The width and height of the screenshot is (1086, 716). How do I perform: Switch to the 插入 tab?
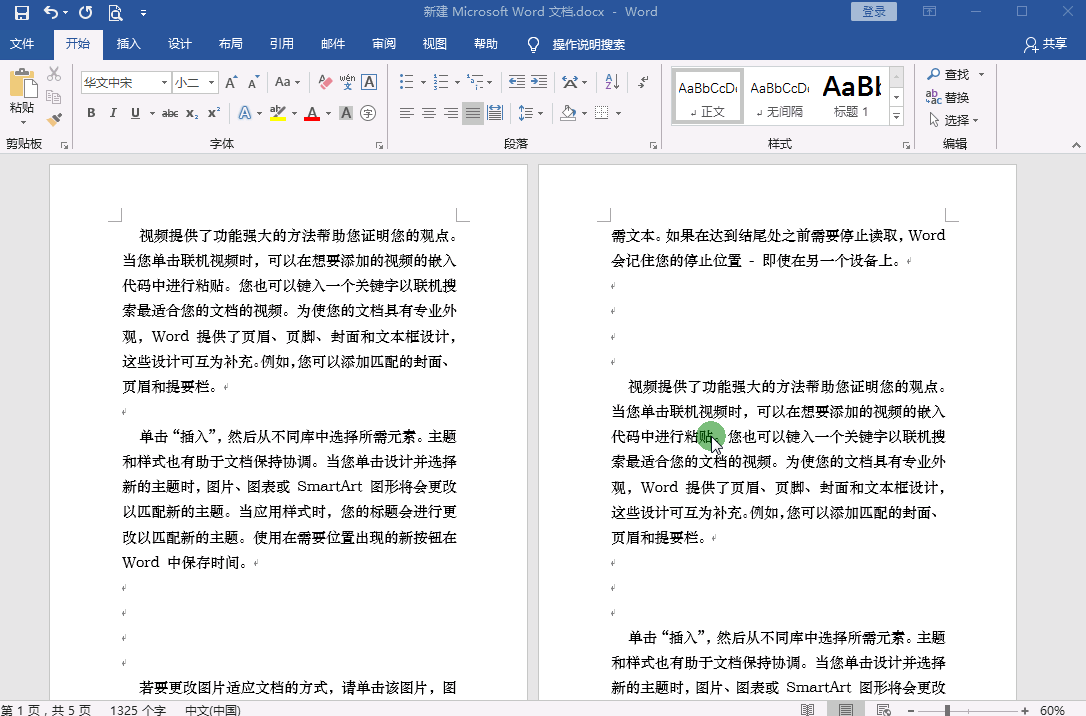128,44
